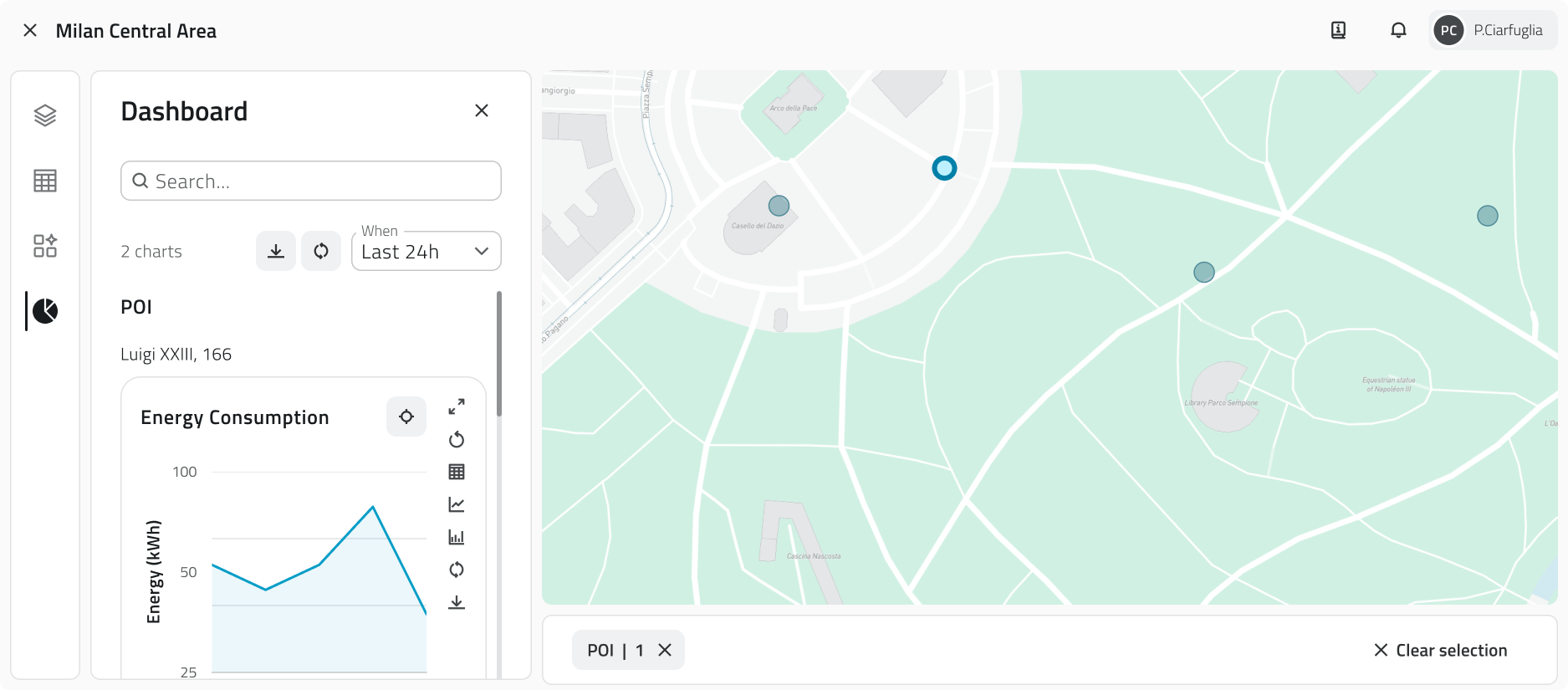Download all charts from the toolbar
The image size is (1568, 690).
(x=276, y=251)
